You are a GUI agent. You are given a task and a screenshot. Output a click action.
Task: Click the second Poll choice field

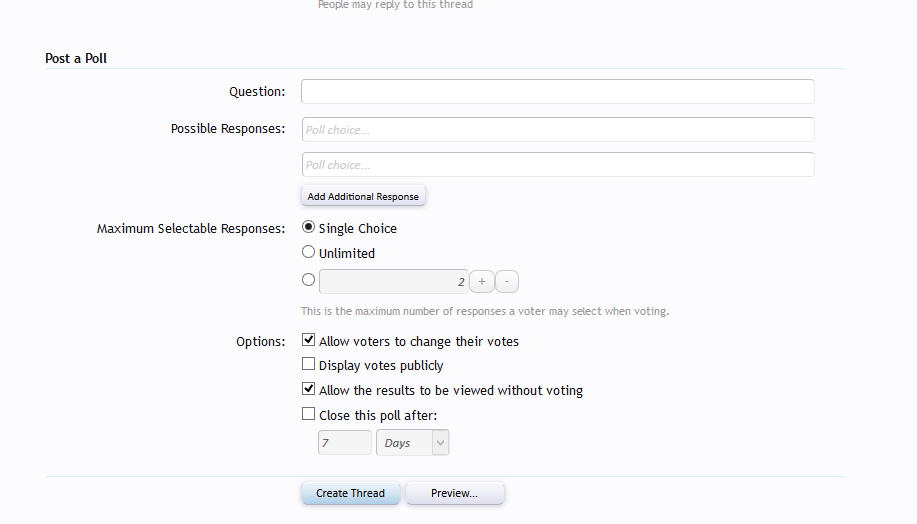tap(557, 165)
